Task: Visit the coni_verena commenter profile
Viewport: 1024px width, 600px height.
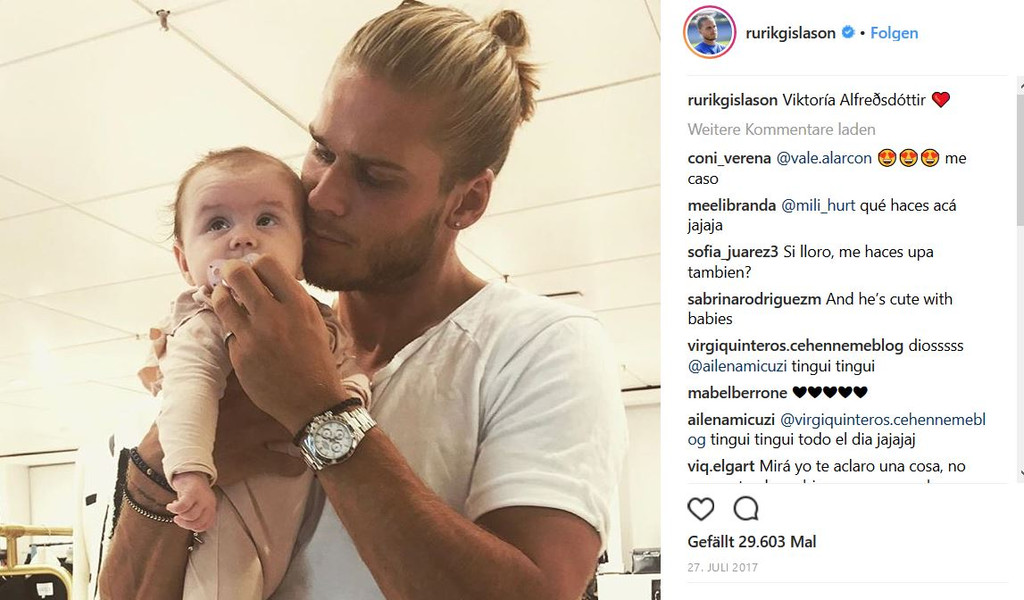Action: (x=729, y=158)
